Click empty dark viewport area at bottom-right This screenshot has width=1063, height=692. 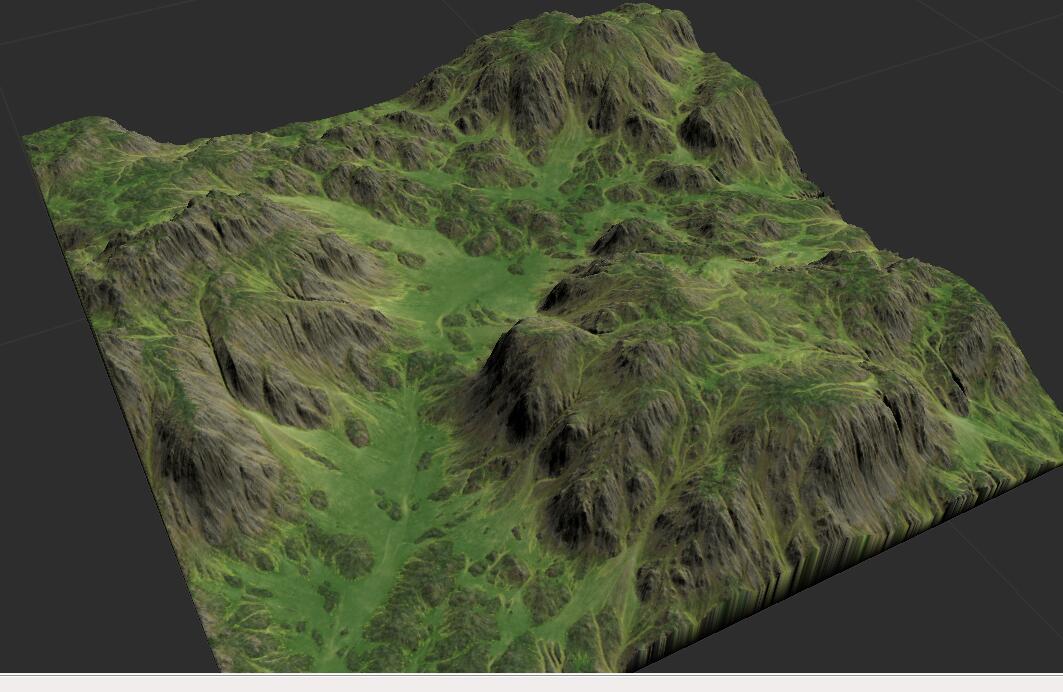tap(950, 620)
